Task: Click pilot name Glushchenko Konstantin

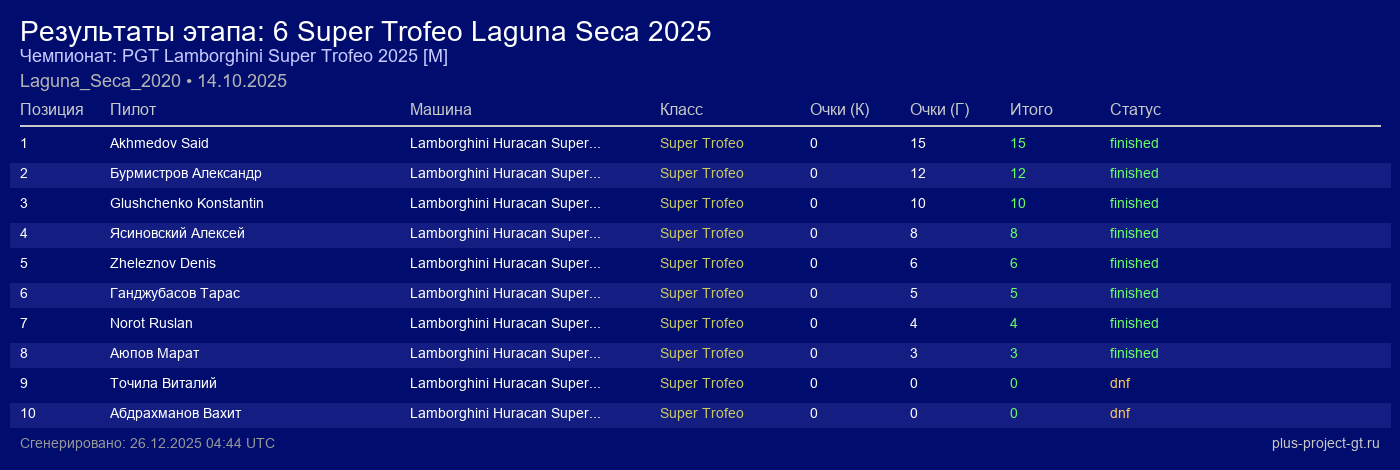Action: pyautogui.click(x=186, y=203)
